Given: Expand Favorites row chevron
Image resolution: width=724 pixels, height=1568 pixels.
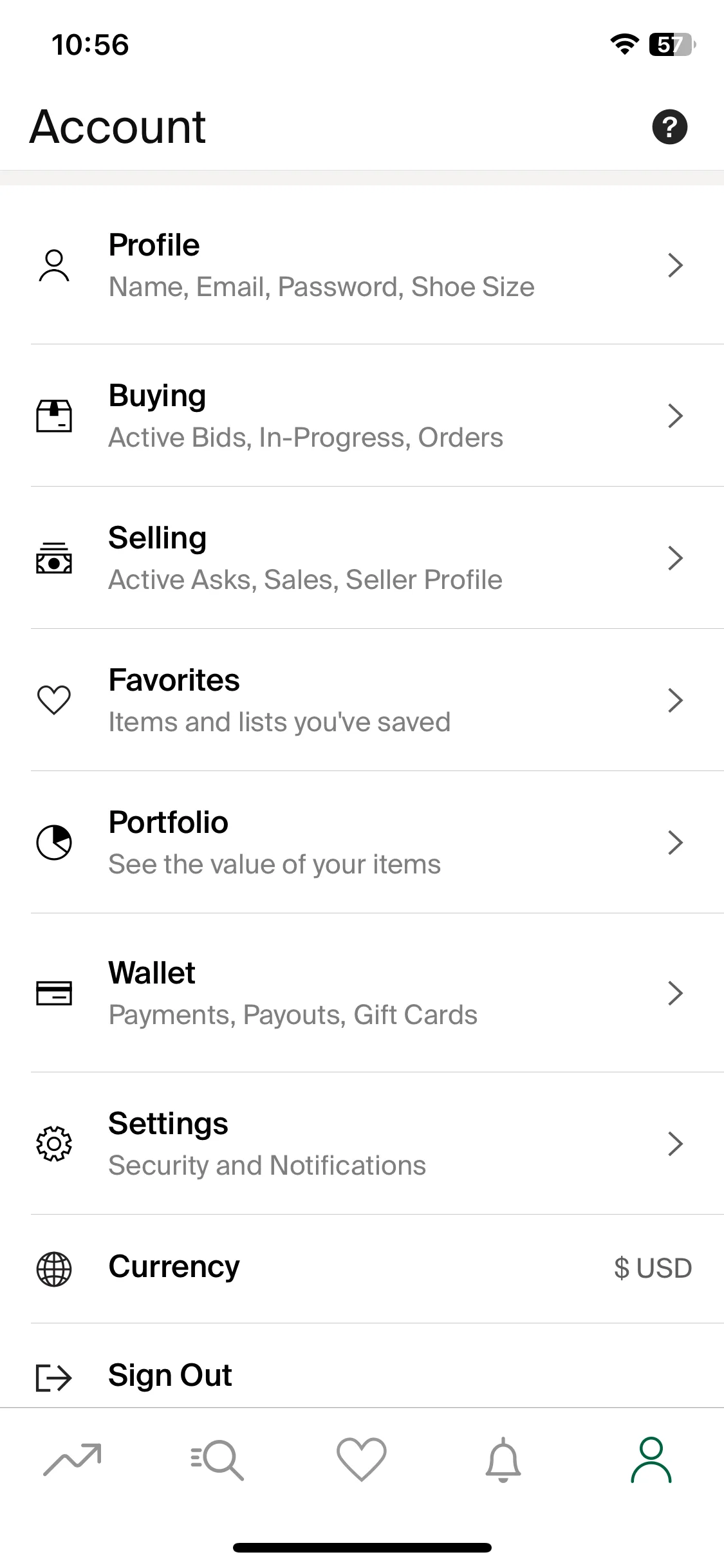Looking at the screenshot, I should coord(675,700).
